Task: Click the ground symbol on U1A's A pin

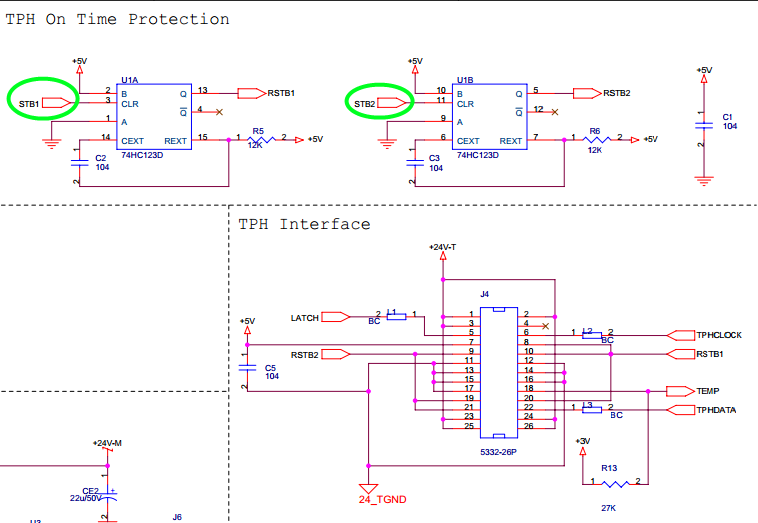Action: coord(51,144)
